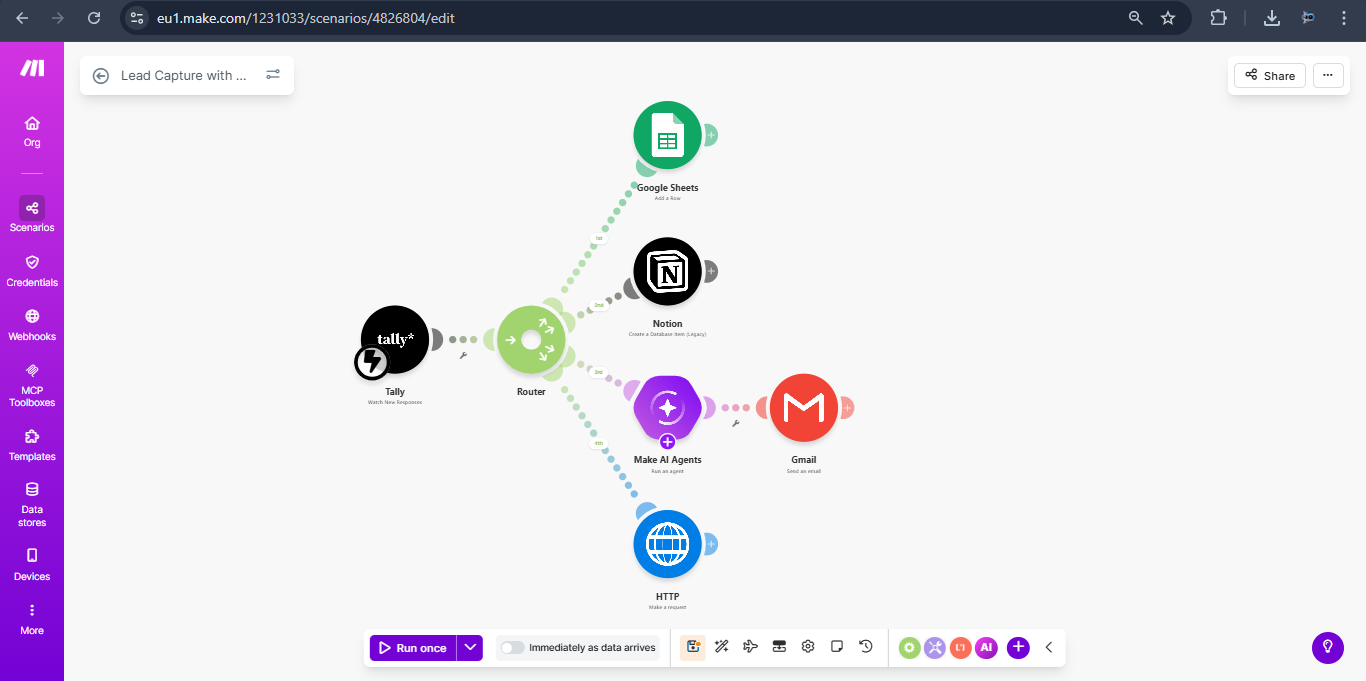This screenshot has height=681, width=1366.
Task: Click the orange text parser favorite icon
Action: pos(961,648)
